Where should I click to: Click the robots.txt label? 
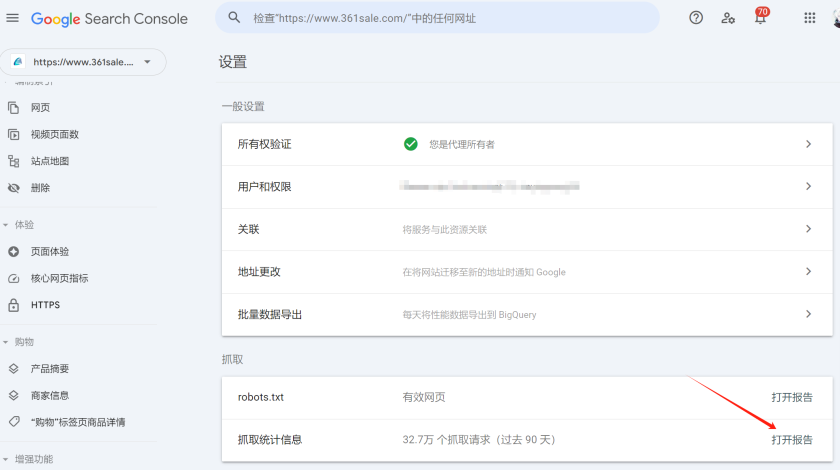pyautogui.click(x=261, y=397)
